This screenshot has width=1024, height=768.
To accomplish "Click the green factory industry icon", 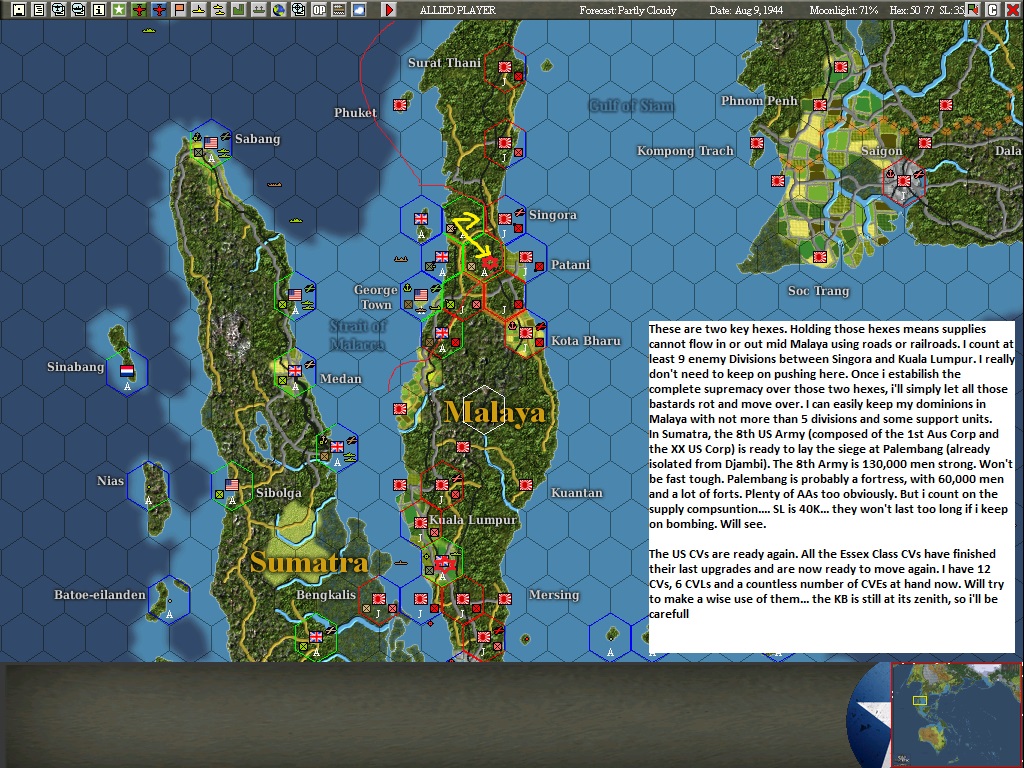I will tap(238, 10).
